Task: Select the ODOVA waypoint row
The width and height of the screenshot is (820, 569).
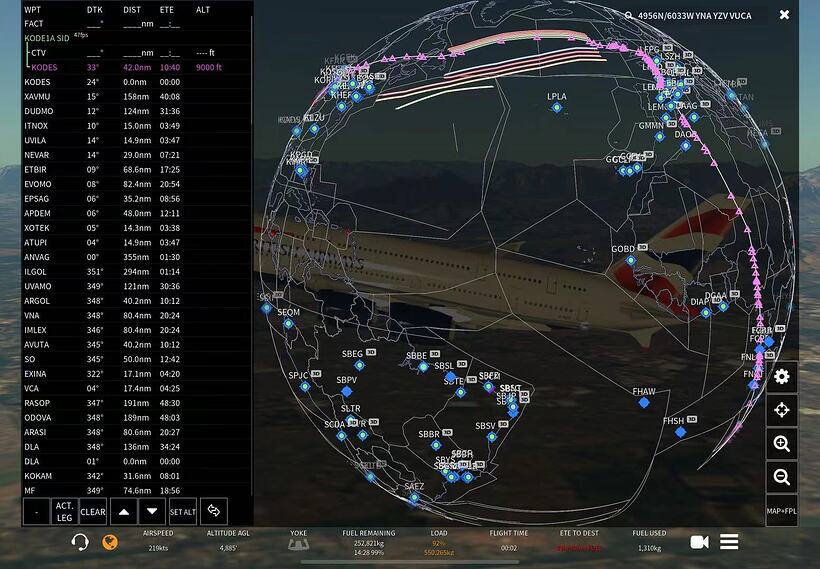Action: (x=136, y=418)
